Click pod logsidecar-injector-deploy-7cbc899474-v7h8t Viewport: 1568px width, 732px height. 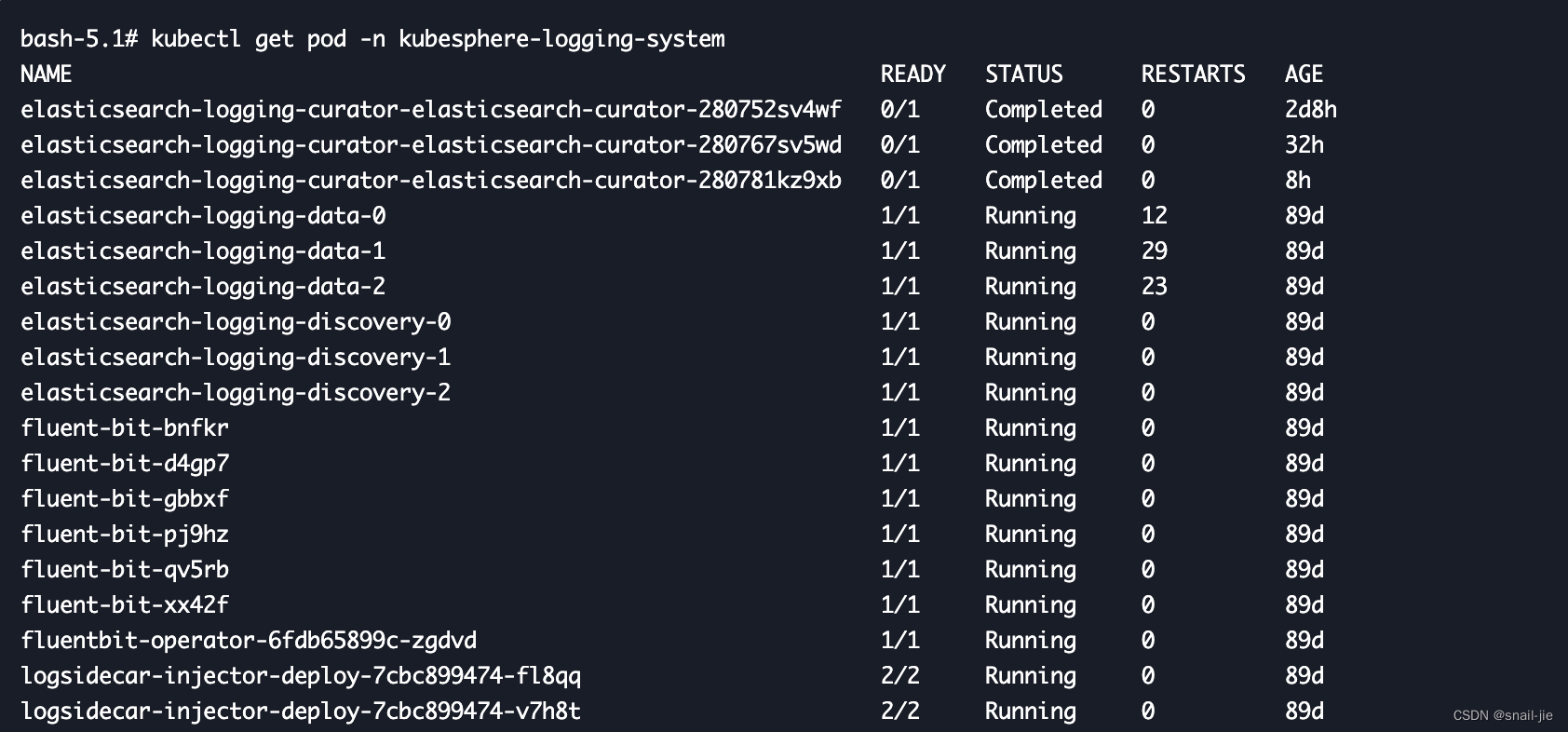301,712
